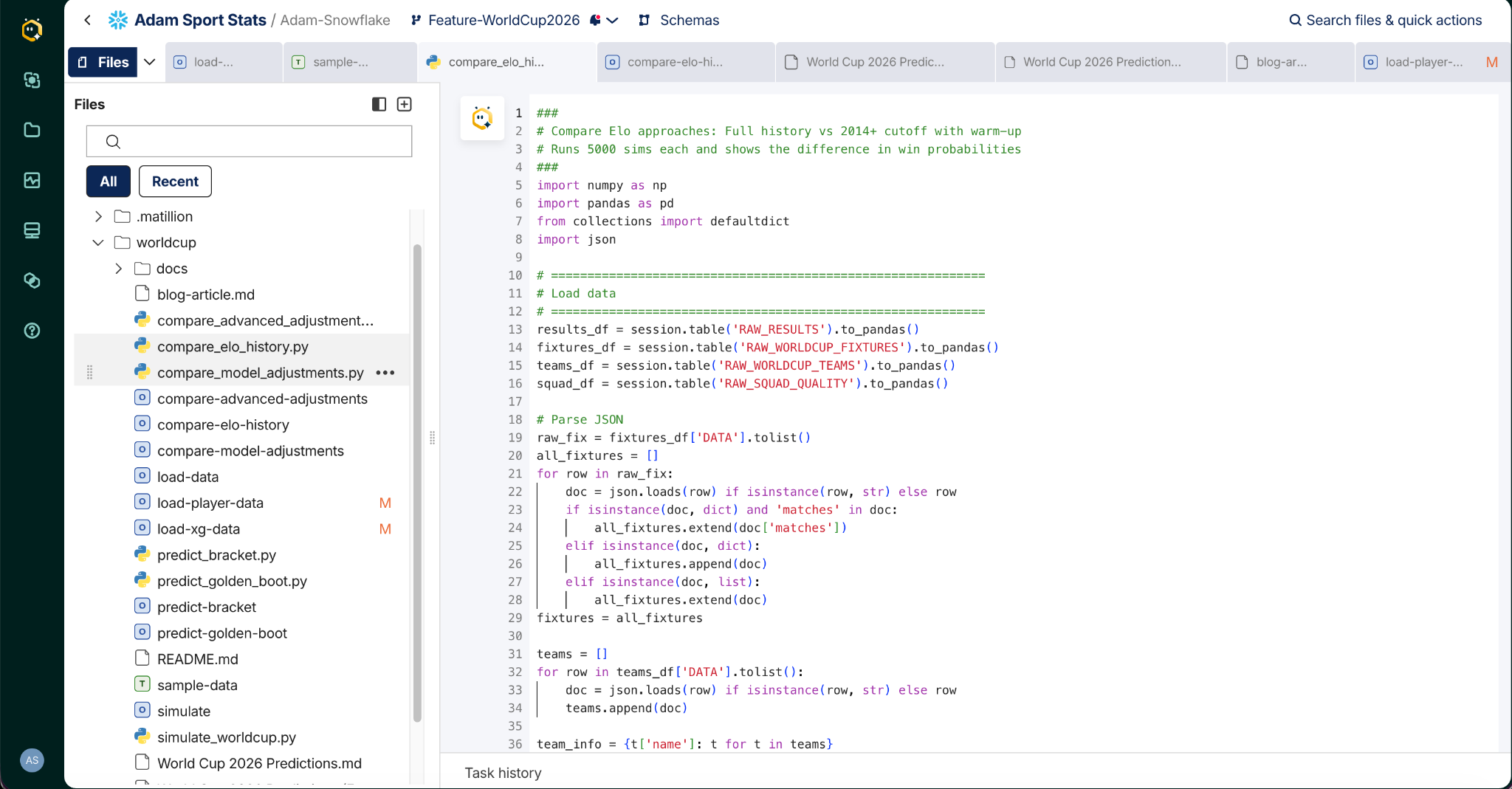Click the Matillion logo icon in sidebar
Screen dimensions: 1512x789
coord(32,30)
